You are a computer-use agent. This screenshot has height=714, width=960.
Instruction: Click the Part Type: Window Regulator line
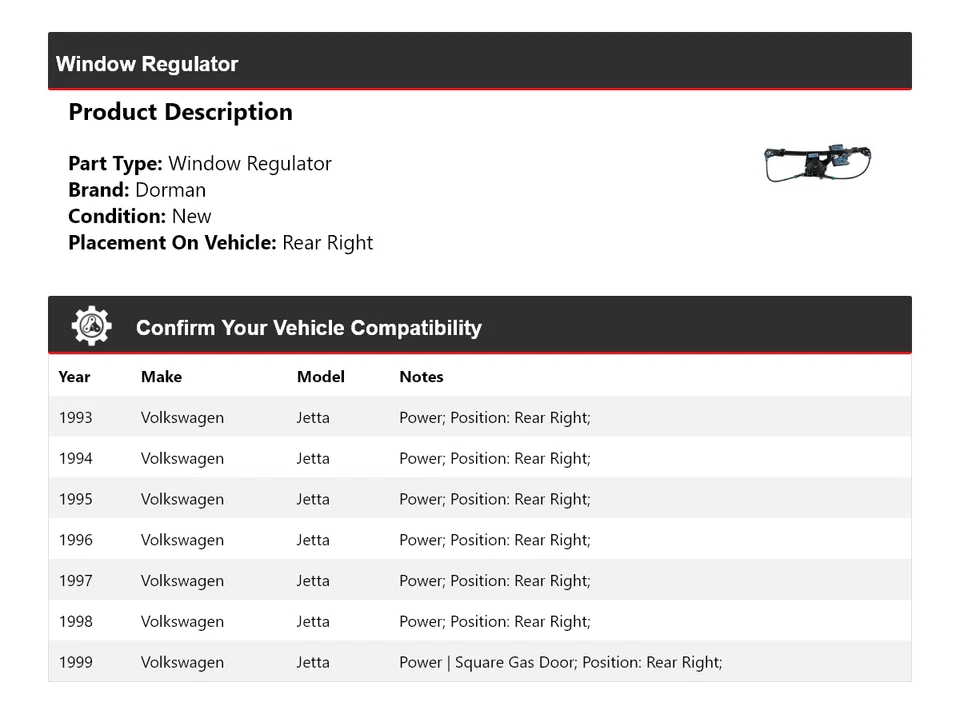click(x=200, y=164)
